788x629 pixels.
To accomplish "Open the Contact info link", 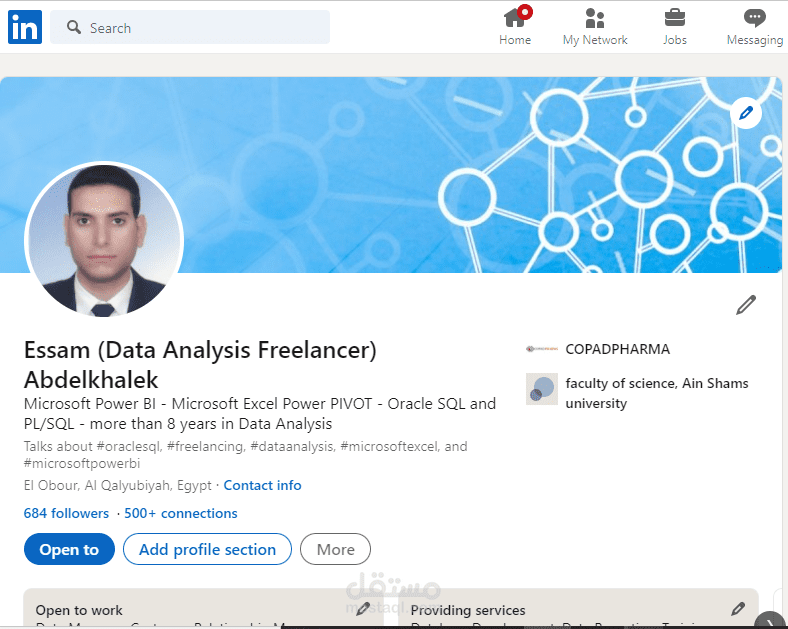I will point(262,485).
